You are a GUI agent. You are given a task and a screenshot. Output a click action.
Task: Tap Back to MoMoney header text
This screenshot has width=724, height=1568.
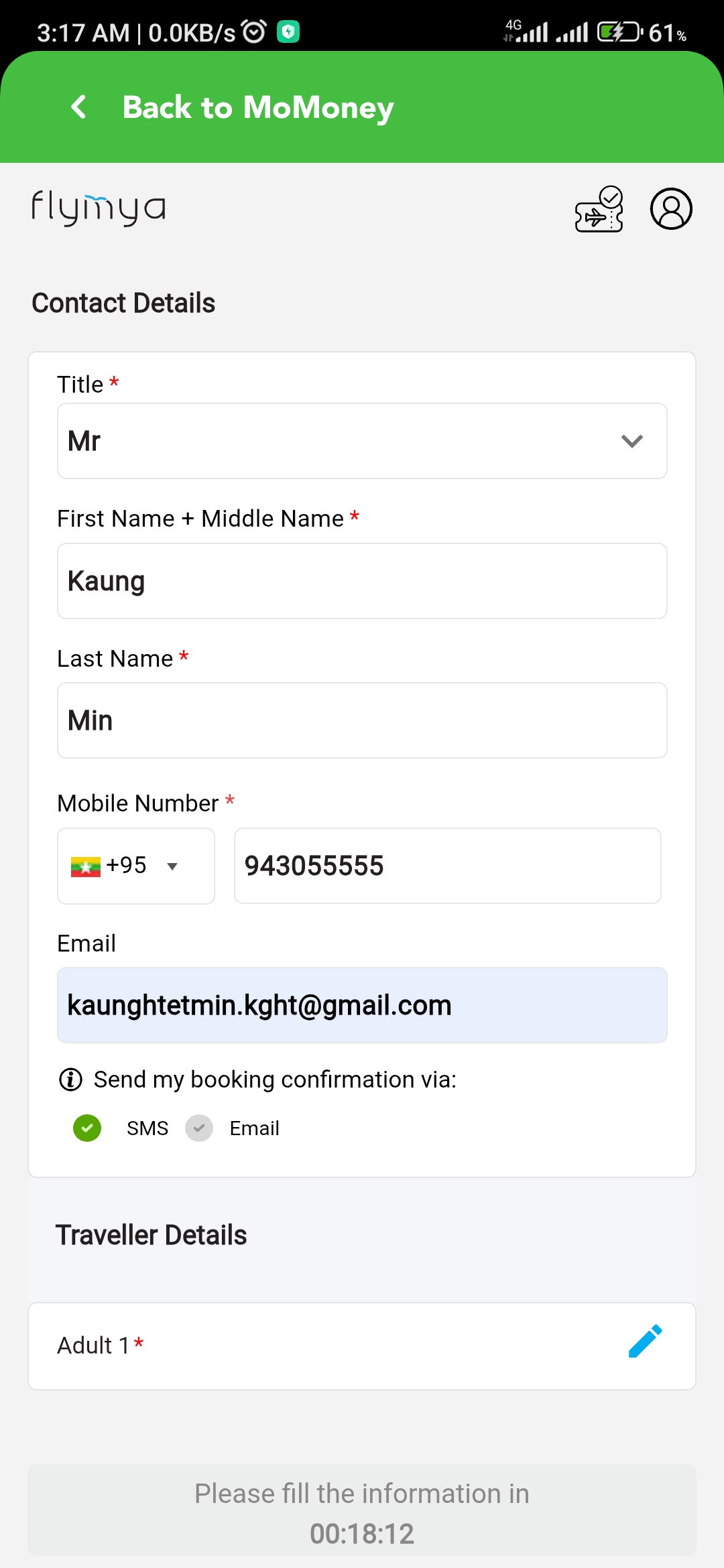[258, 107]
